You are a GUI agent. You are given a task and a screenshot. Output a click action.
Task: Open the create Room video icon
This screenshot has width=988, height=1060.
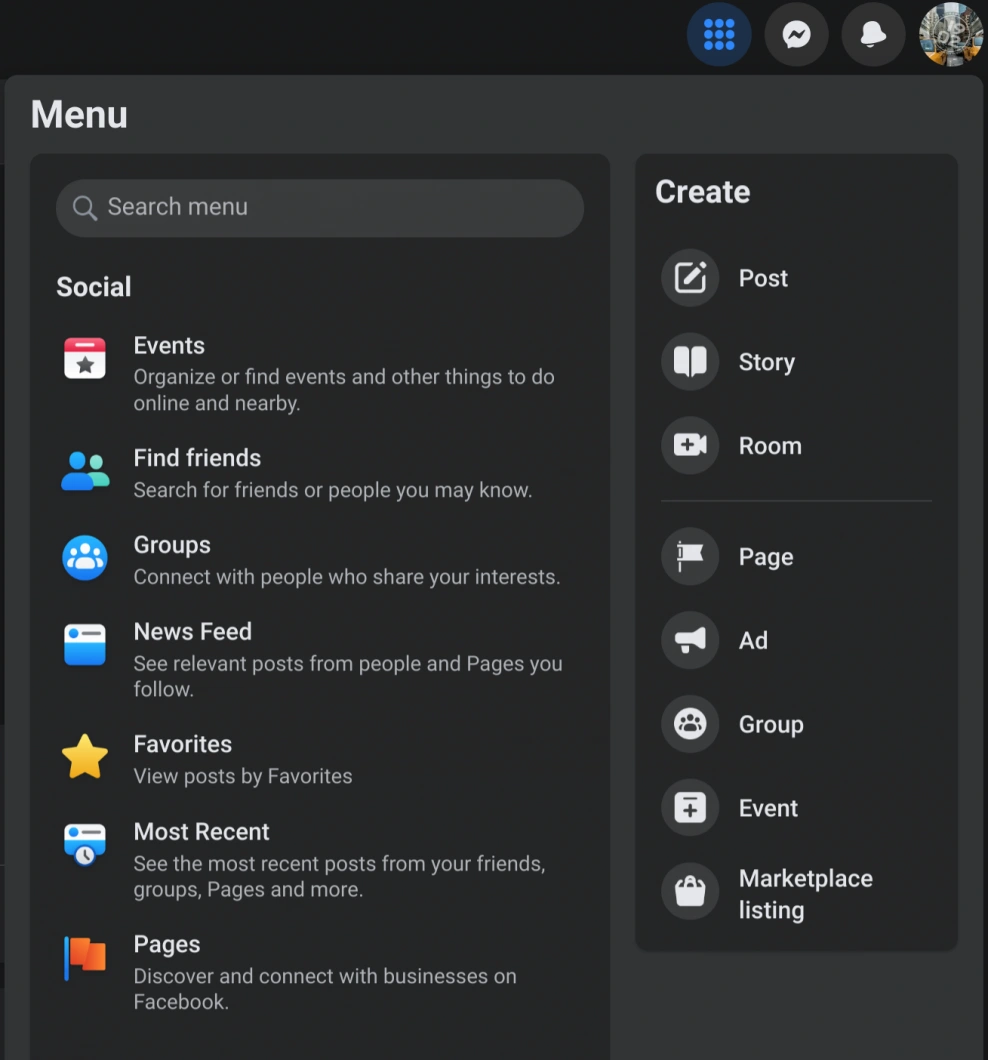pos(689,446)
